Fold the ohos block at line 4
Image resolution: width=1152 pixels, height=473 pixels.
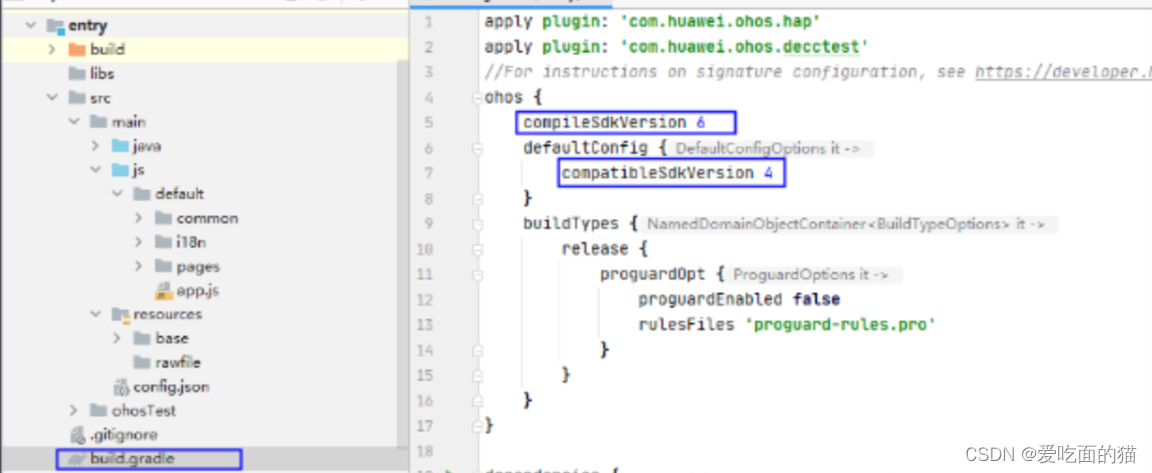click(478, 98)
